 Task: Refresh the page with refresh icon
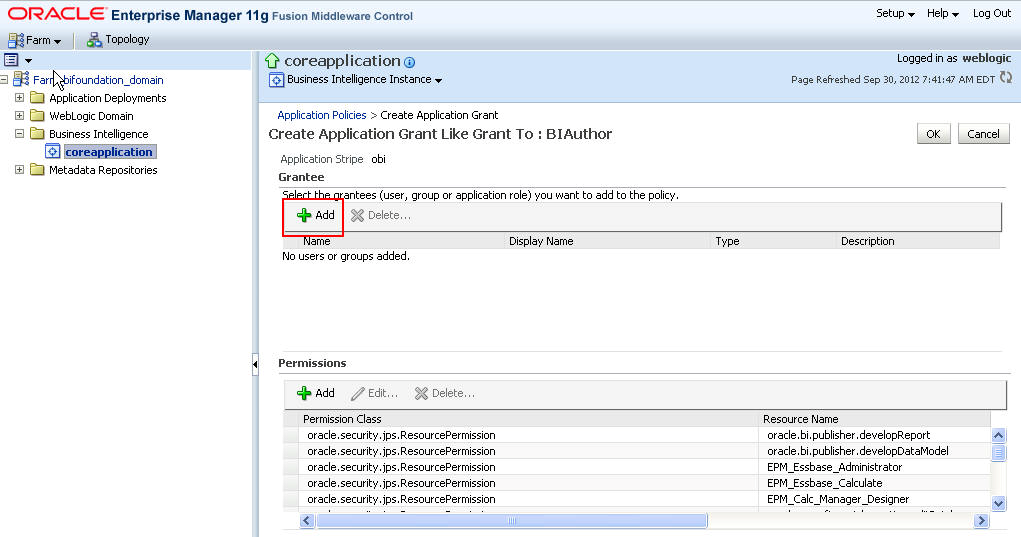point(1006,77)
